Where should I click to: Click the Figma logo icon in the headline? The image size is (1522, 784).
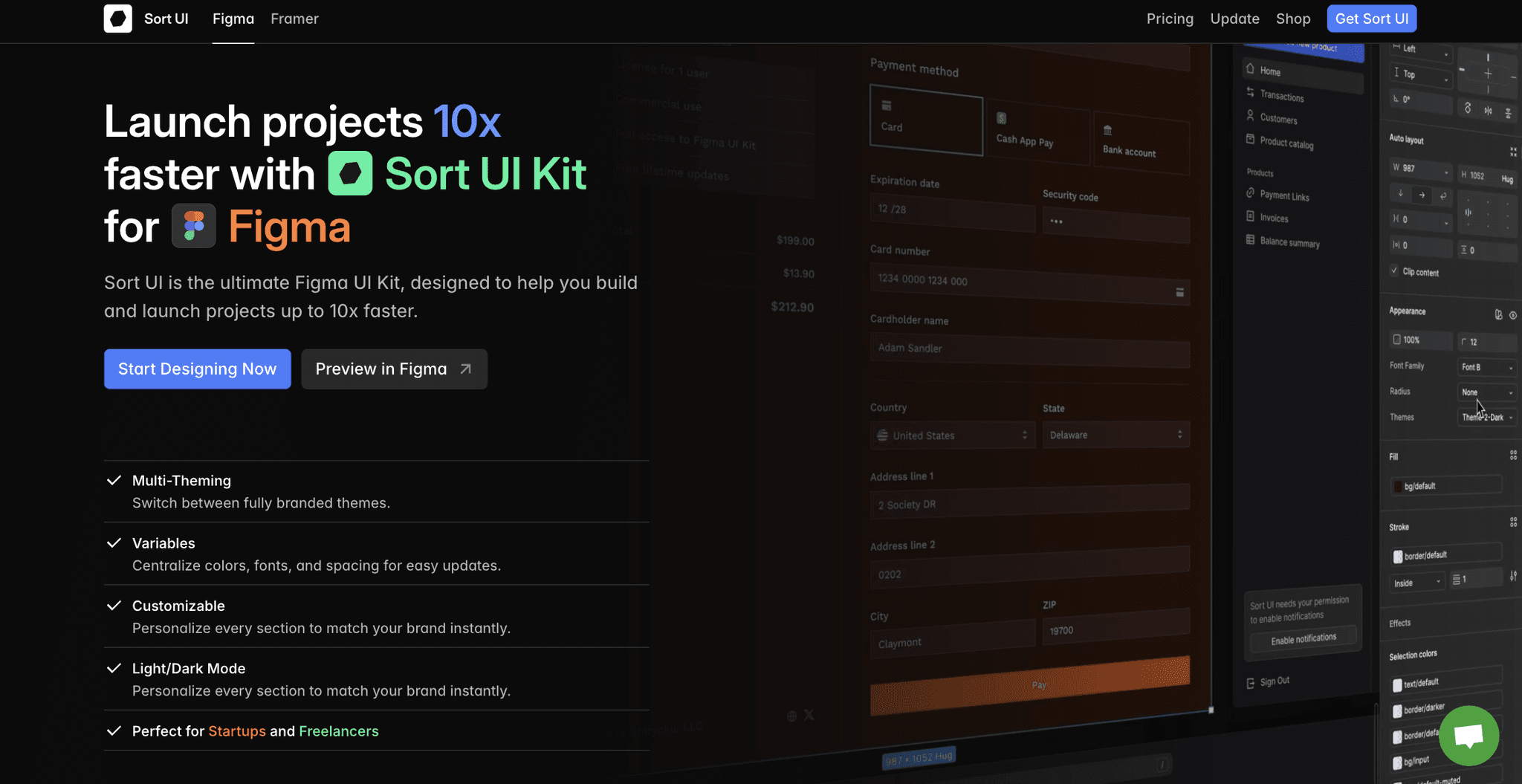pos(193,226)
